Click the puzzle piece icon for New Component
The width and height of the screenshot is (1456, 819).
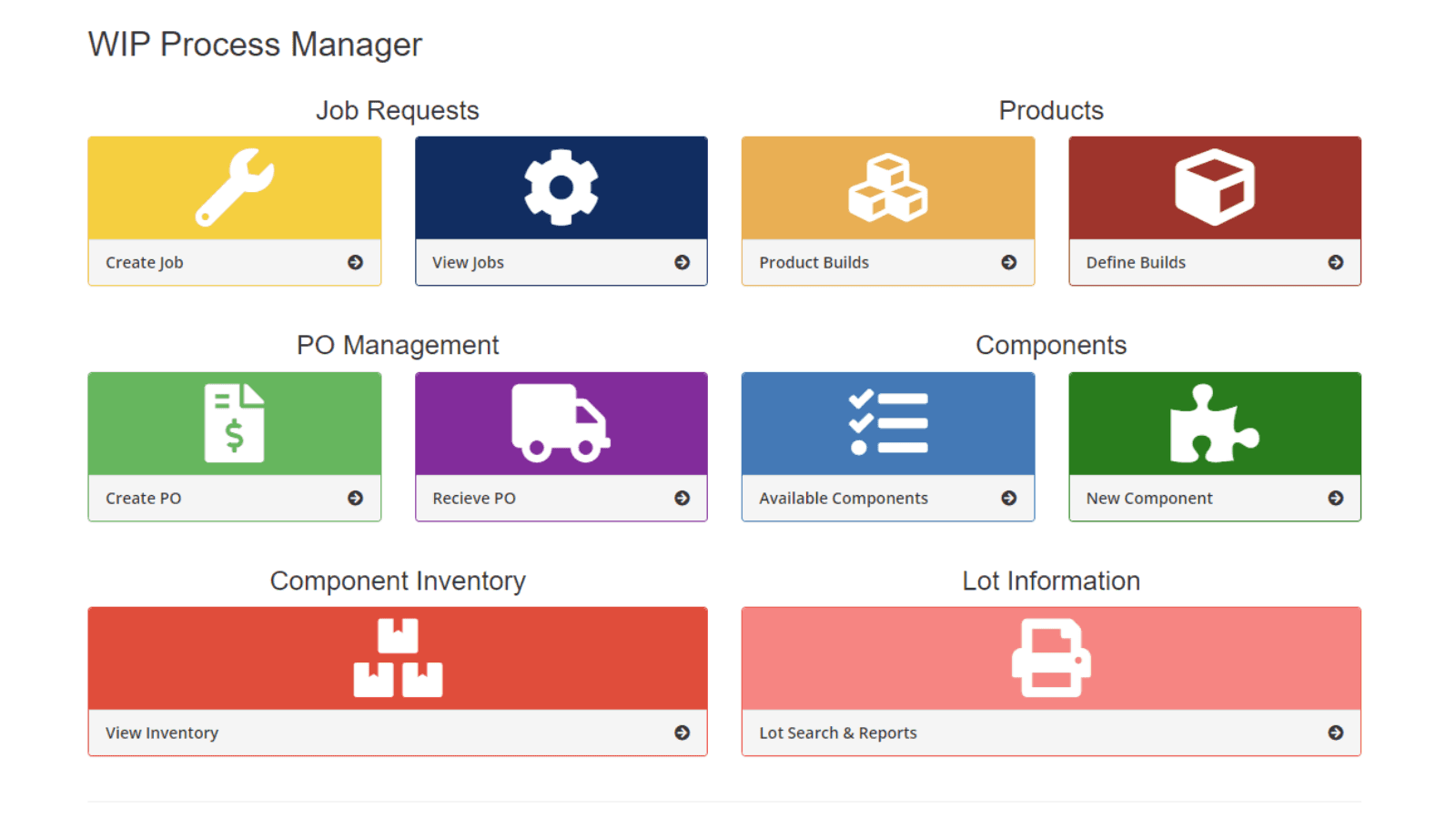[1214, 421]
